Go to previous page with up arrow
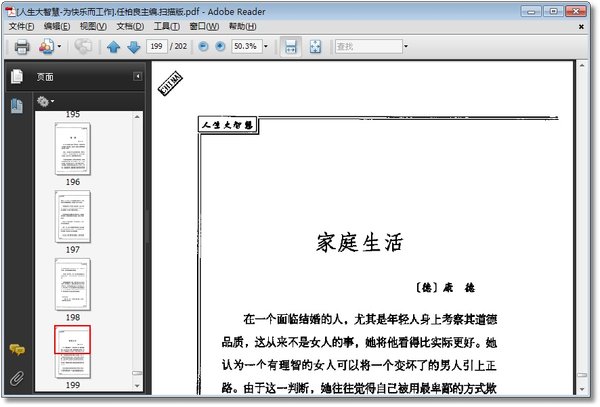The height and width of the screenshot is (407, 600). [113, 47]
